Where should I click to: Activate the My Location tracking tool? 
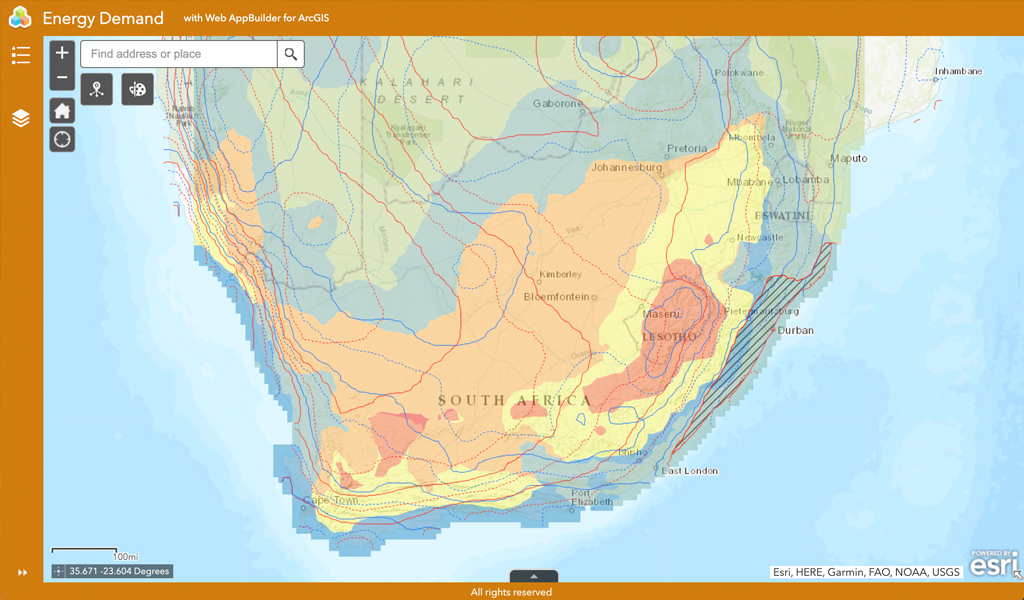pos(61,139)
